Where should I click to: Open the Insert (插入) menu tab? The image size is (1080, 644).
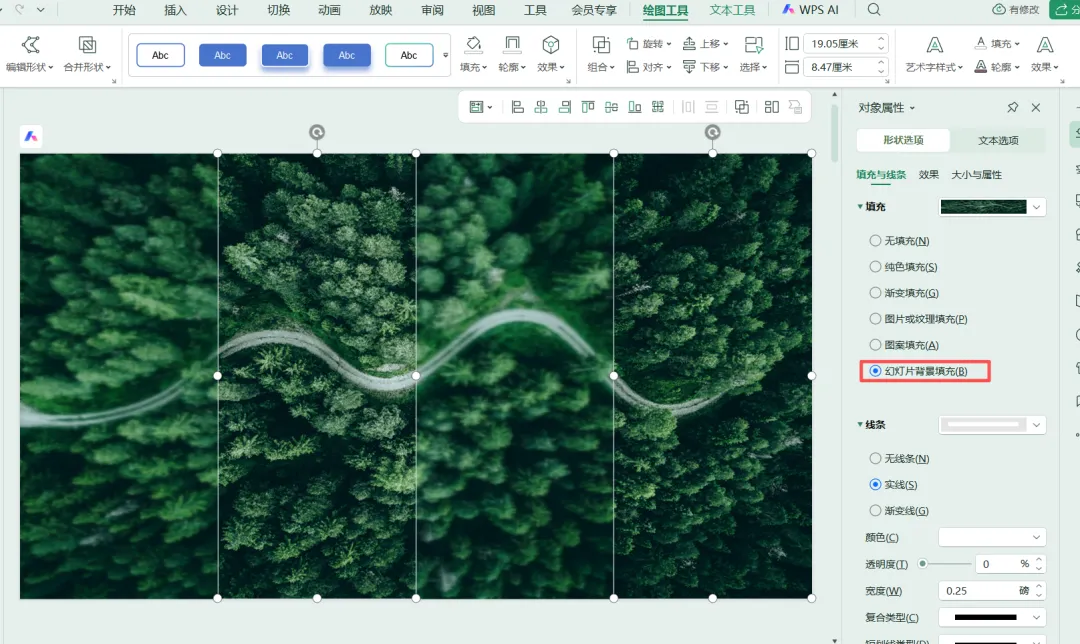176,10
